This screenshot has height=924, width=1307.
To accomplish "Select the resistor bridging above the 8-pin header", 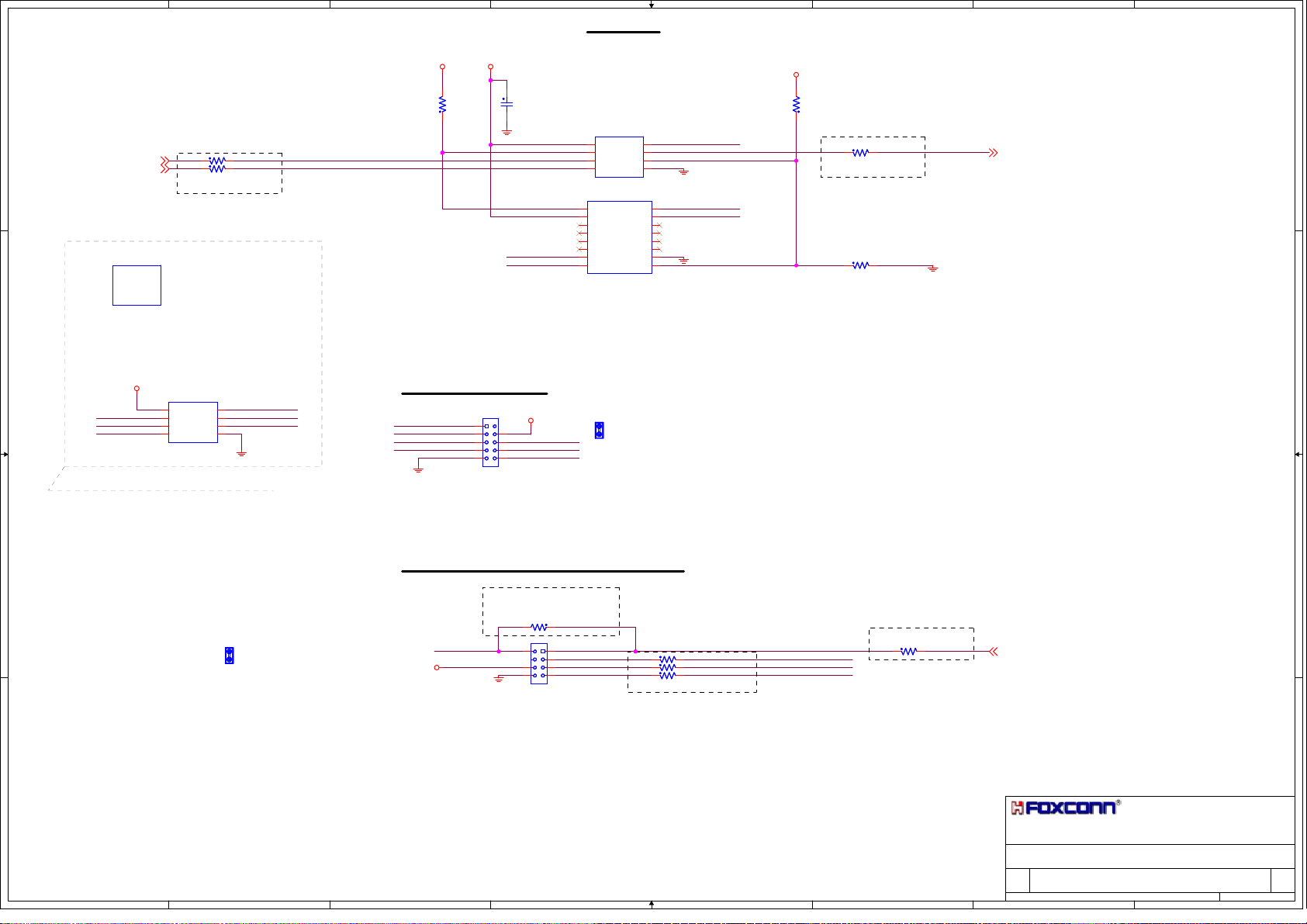I will click(538, 627).
